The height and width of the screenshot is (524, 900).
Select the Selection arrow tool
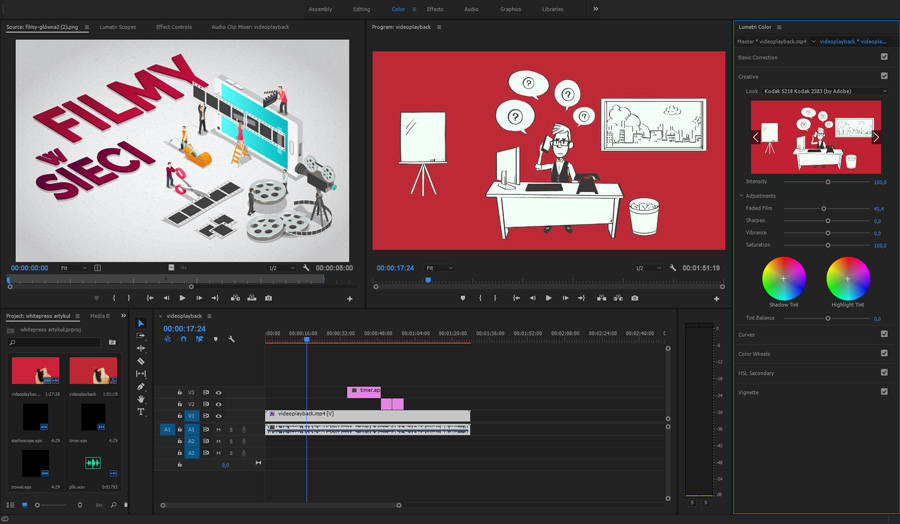141,323
